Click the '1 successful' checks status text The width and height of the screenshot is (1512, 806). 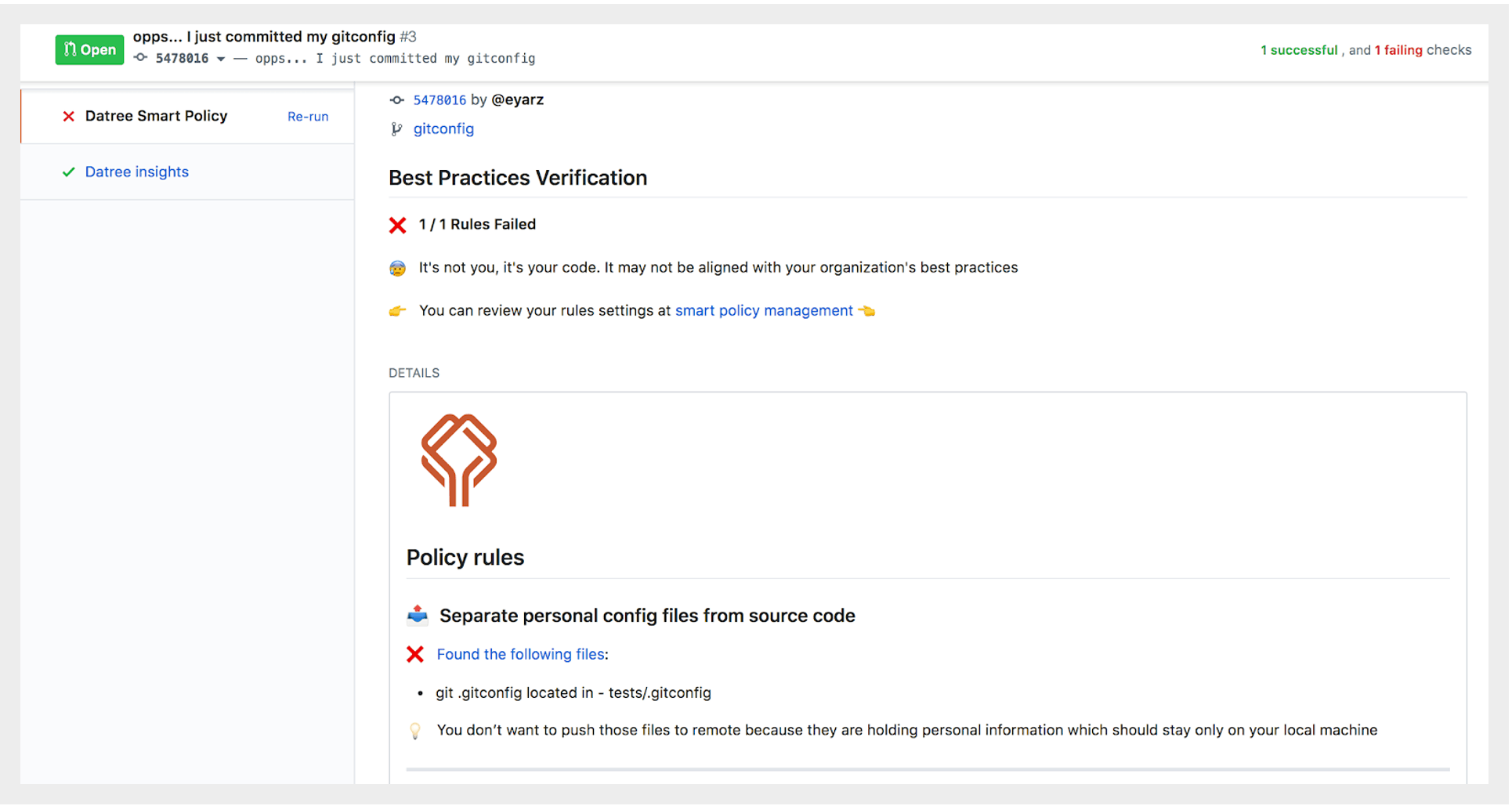1299,50
